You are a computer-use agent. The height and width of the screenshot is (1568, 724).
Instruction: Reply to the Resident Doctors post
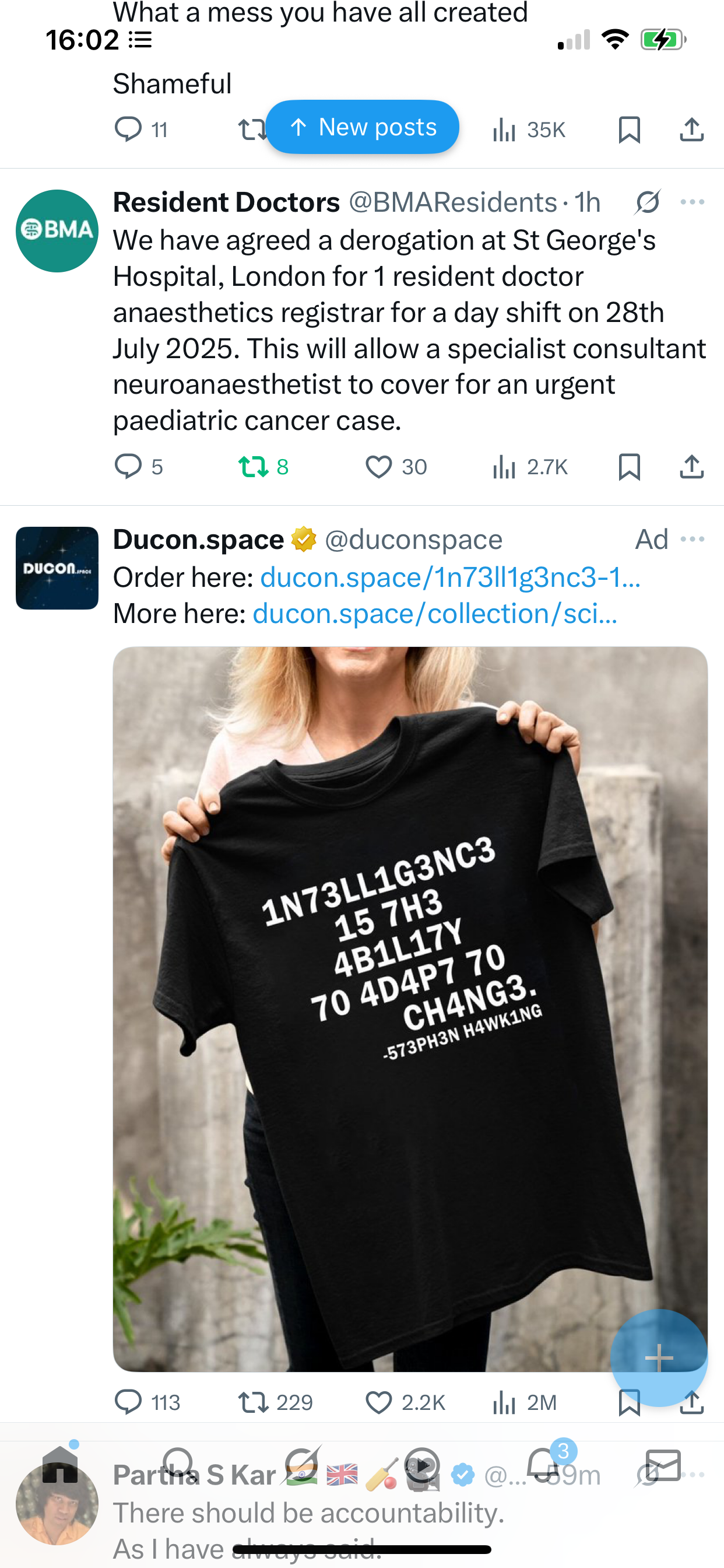click(x=139, y=467)
